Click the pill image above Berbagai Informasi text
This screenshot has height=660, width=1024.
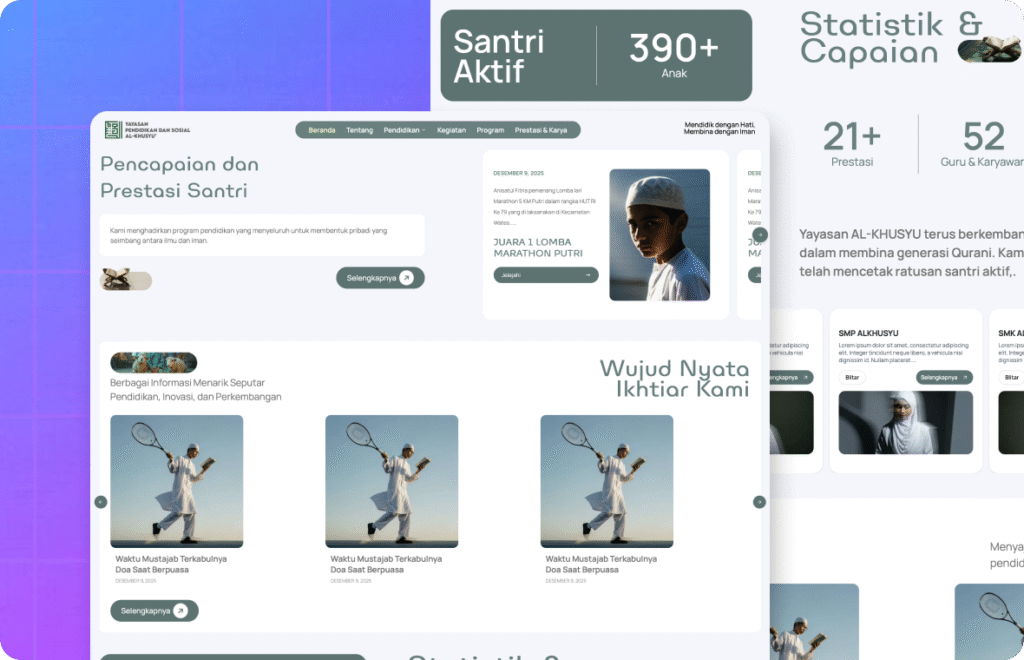pos(153,362)
